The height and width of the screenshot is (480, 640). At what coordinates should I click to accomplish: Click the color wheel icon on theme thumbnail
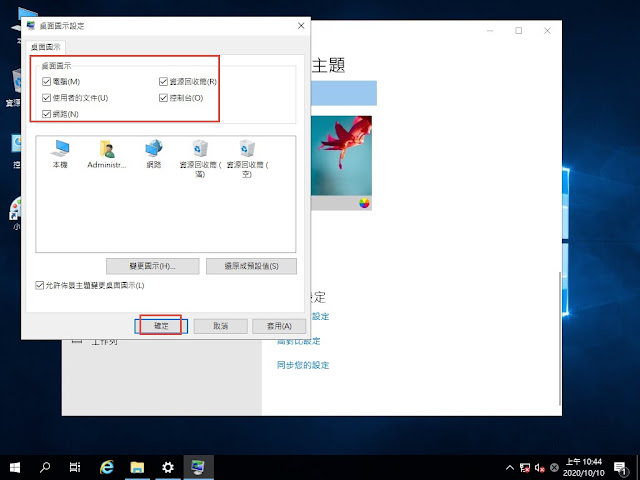pos(364,203)
